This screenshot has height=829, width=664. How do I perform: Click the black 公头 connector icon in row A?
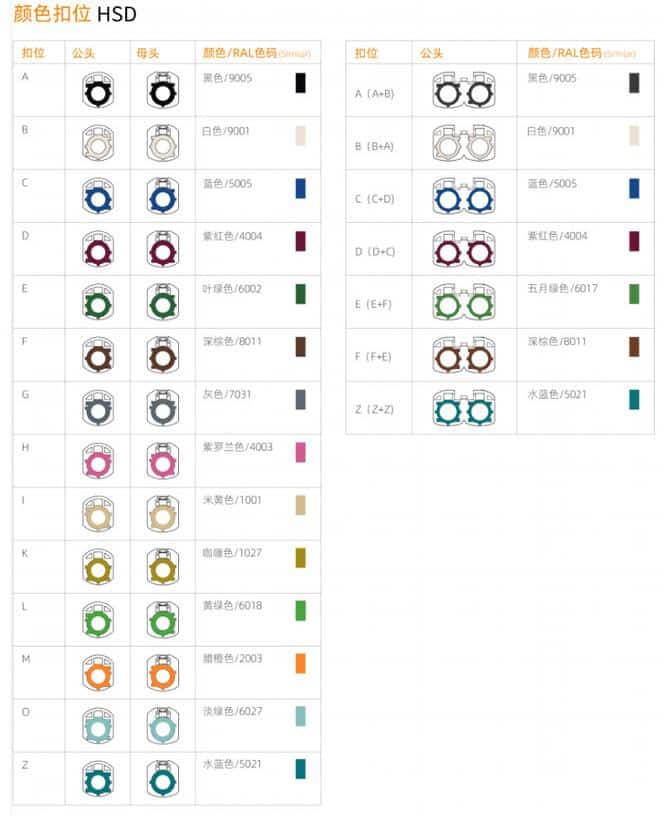coord(98,92)
